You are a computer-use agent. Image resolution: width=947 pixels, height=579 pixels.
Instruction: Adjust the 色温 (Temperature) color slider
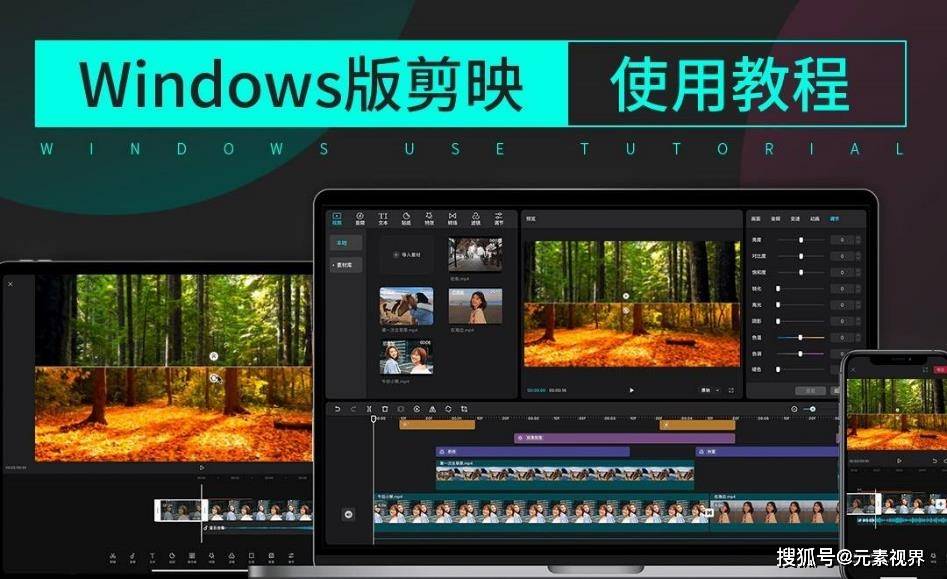click(x=801, y=337)
